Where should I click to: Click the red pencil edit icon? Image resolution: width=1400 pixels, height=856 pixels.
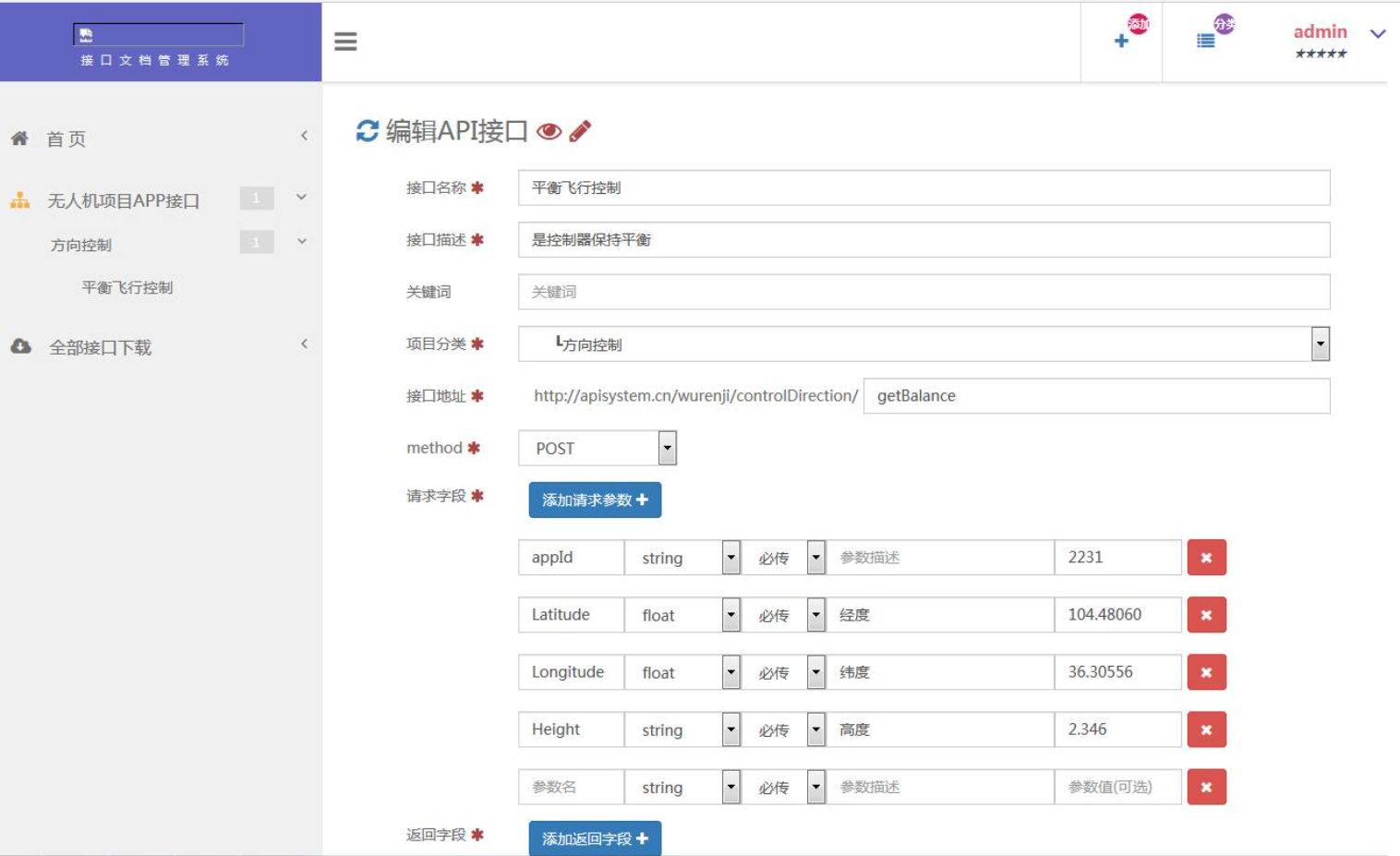(580, 131)
